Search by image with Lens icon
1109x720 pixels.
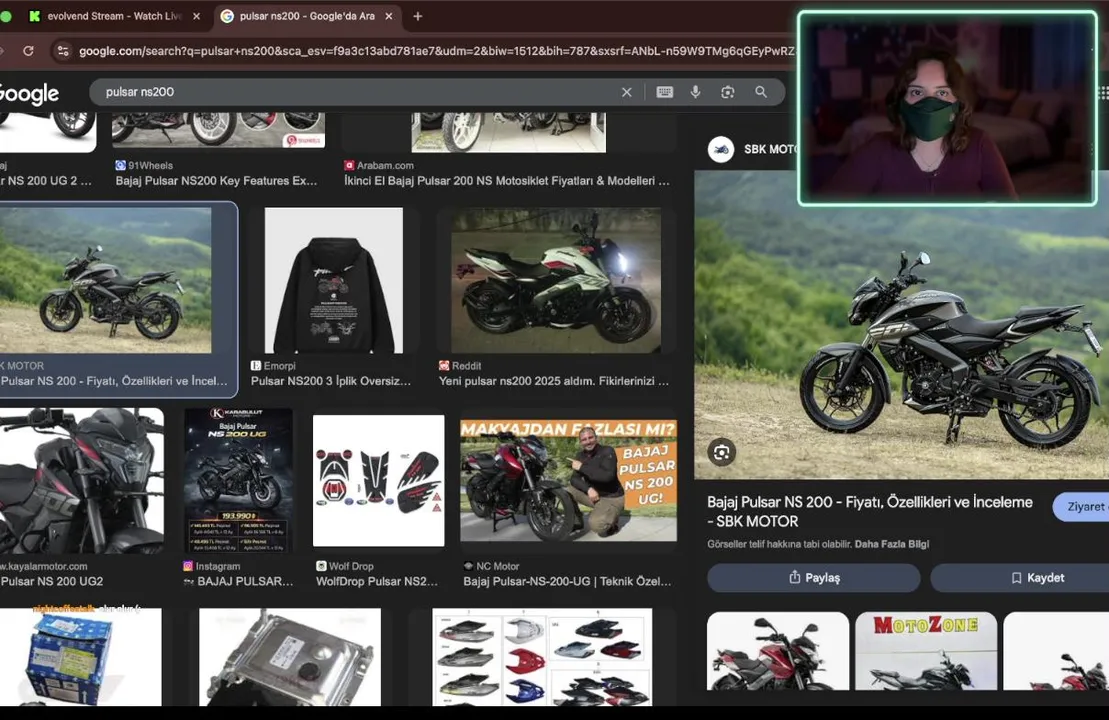728,92
